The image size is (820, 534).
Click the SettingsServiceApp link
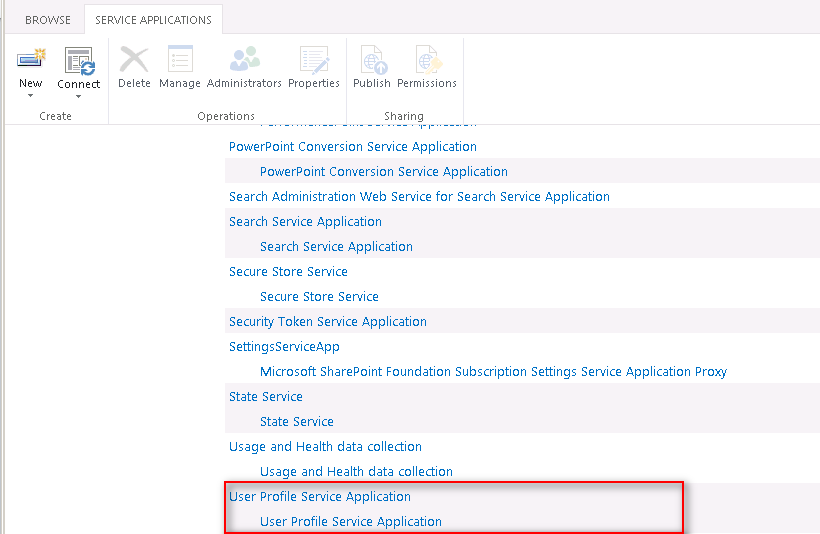click(284, 347)
